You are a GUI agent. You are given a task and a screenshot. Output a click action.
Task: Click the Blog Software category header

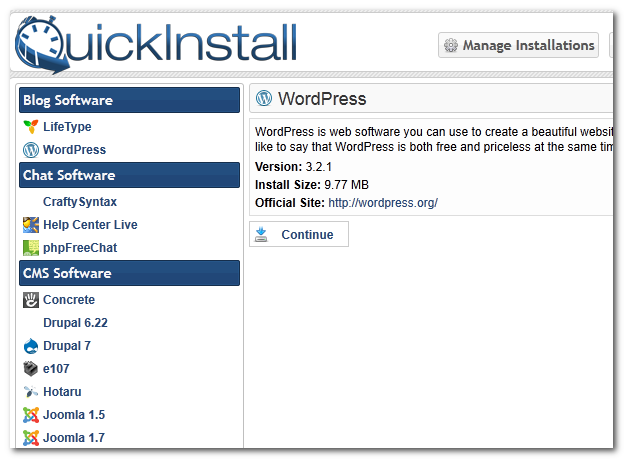[129, 100]
